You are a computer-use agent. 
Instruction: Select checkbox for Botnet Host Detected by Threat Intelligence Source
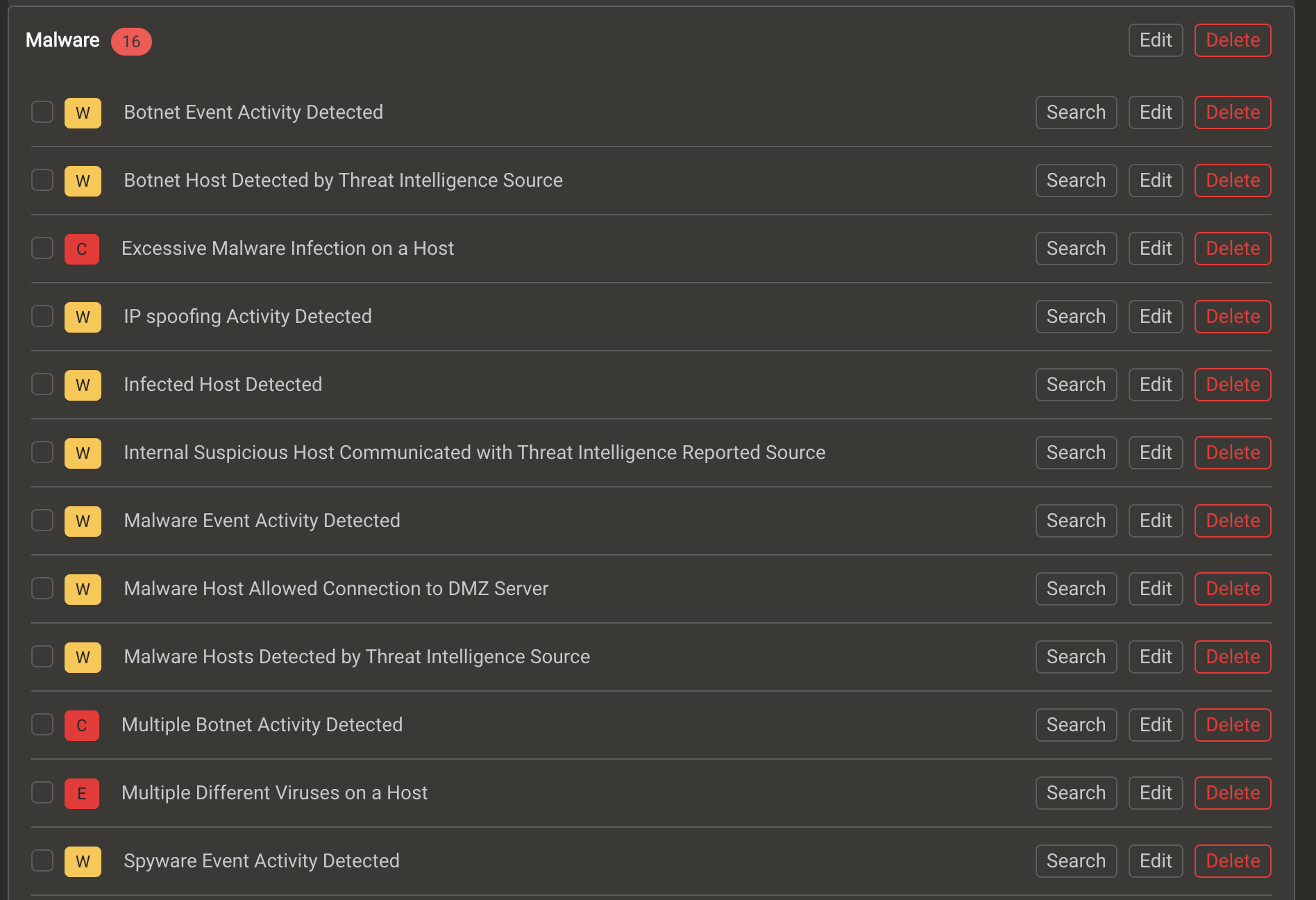coord(42,180)
